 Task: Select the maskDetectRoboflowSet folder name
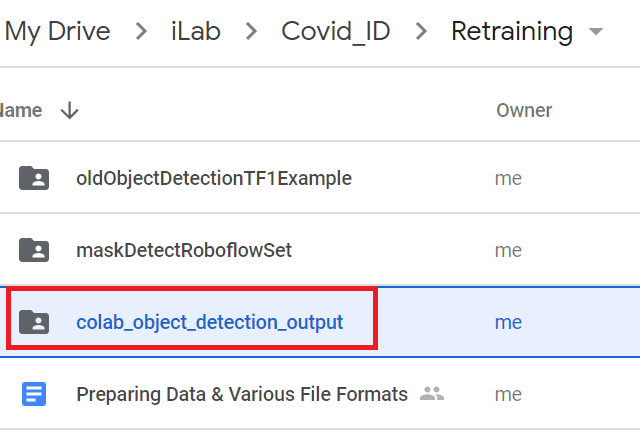(x=184, y=250)
